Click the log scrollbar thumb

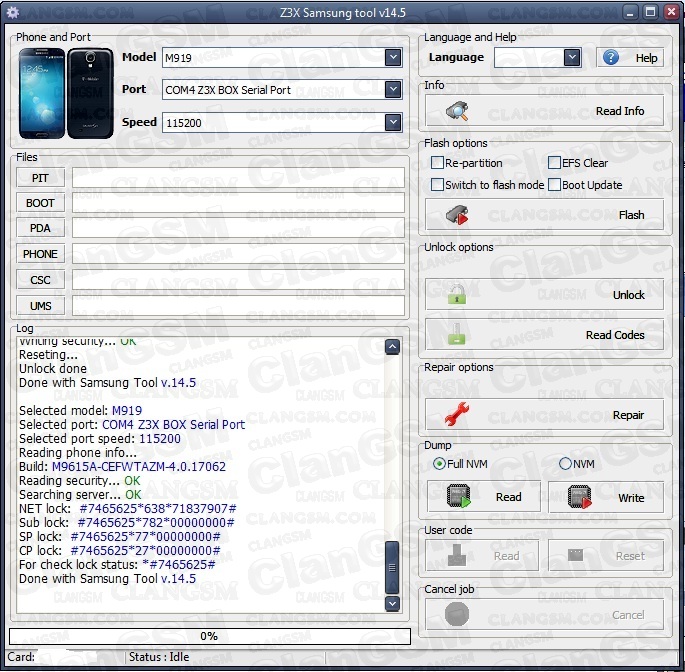pyautogui.click(x=392, y=568)
